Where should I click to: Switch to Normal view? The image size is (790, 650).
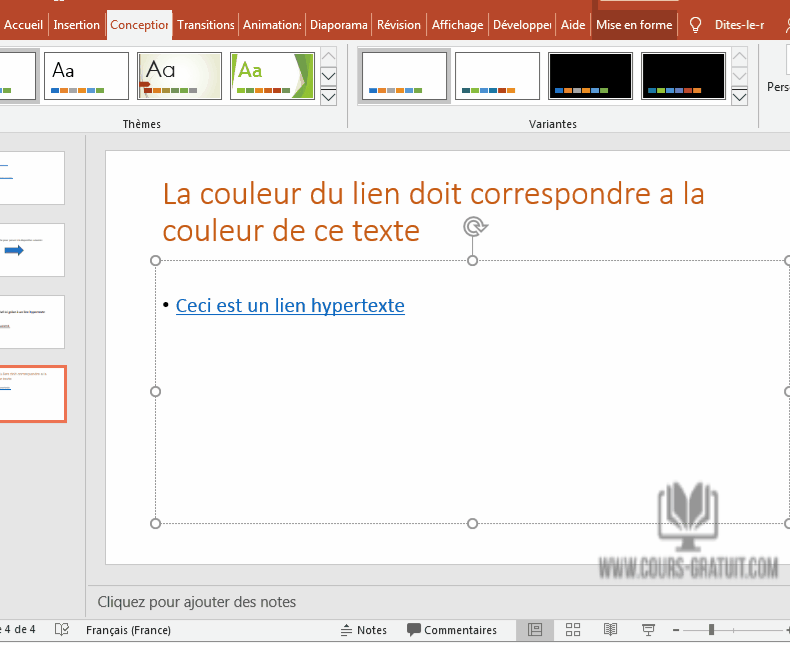[535, 630]
